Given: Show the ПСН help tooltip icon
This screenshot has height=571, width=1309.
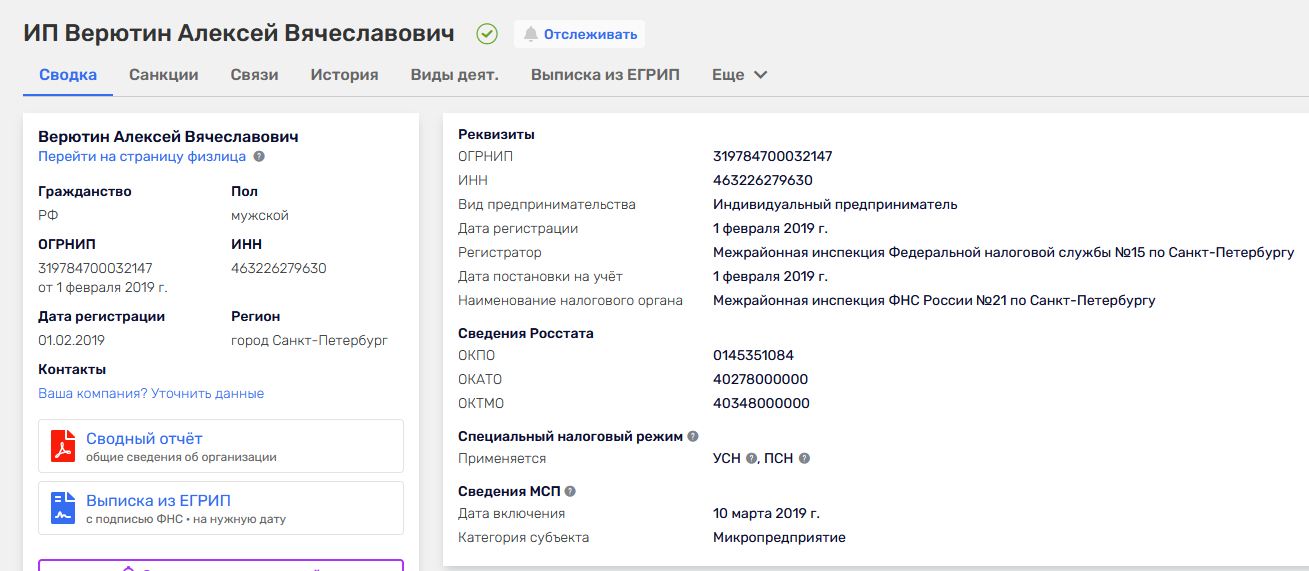Looking at the screenshot, I should (804, 459).
